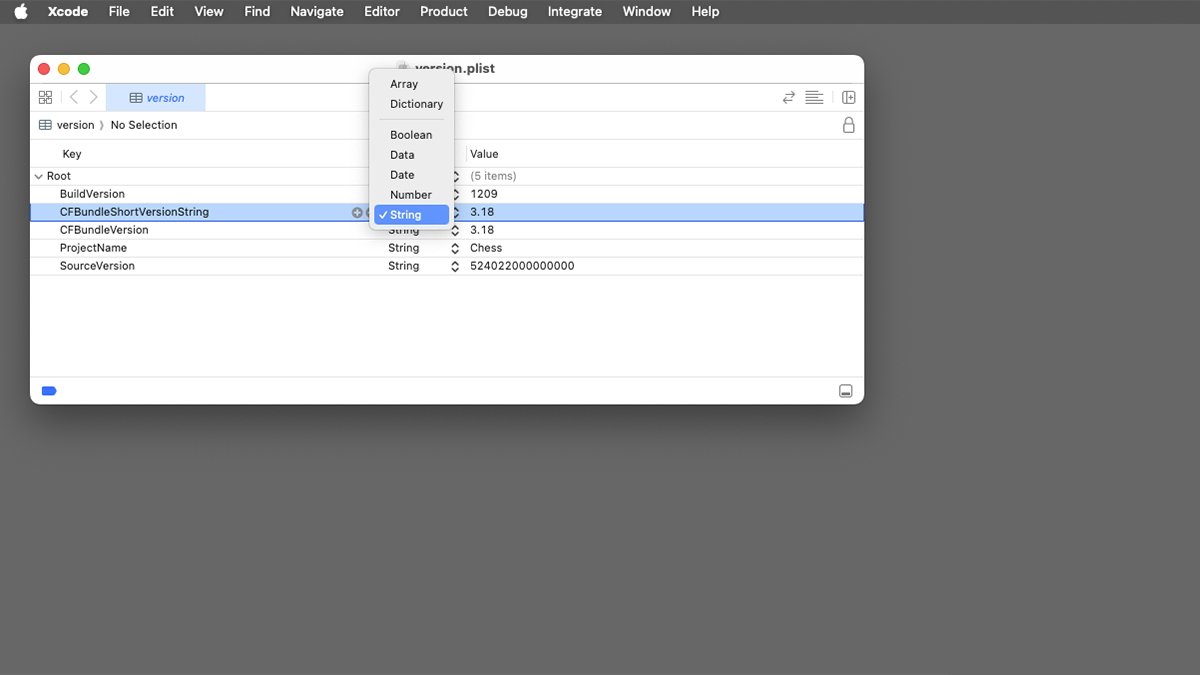Collapse the Root disclosure triangle
The height and width of the screenshot is (675, 1200).
39,176
